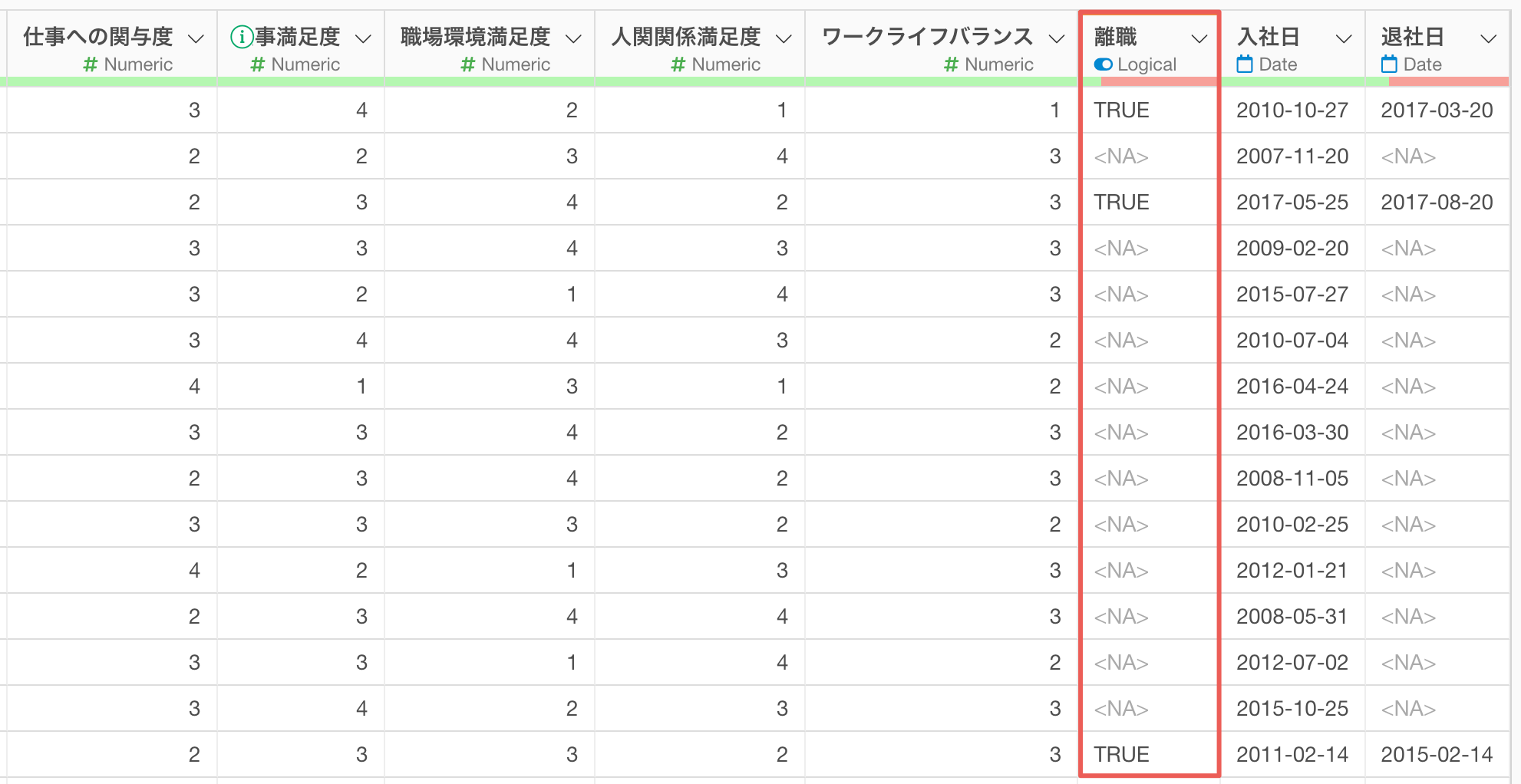
Task: Click the hash icon under ワークライフバランス
Action: point(951,64)
